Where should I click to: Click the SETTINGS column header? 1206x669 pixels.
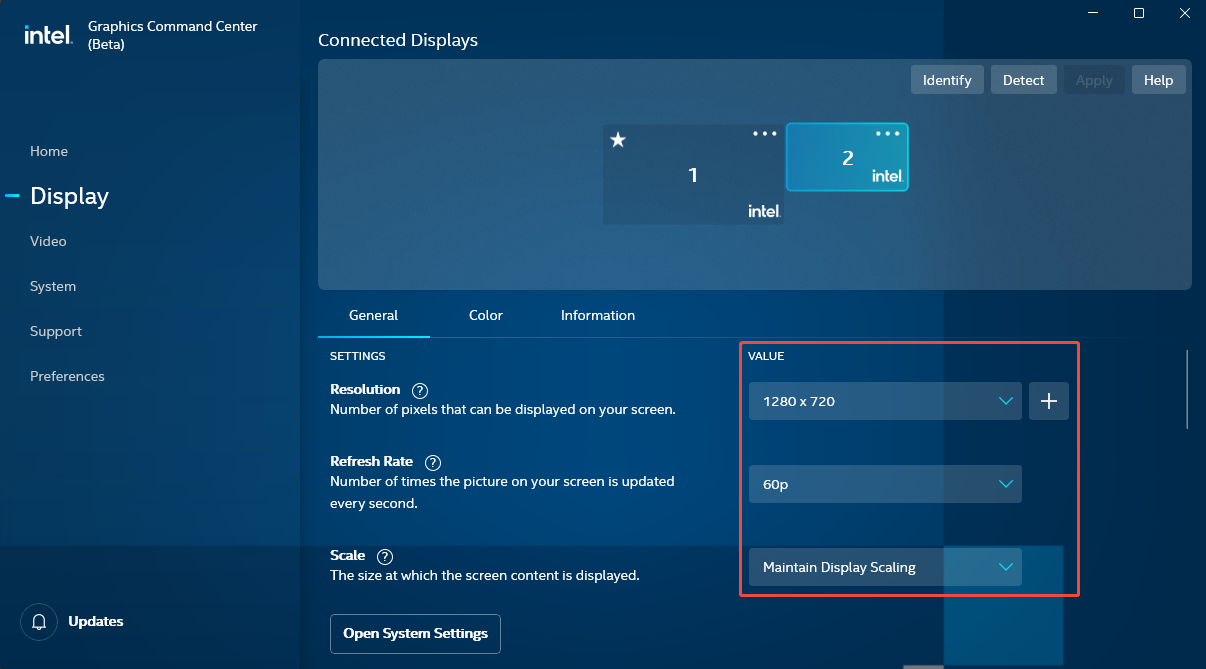(358, 356)
